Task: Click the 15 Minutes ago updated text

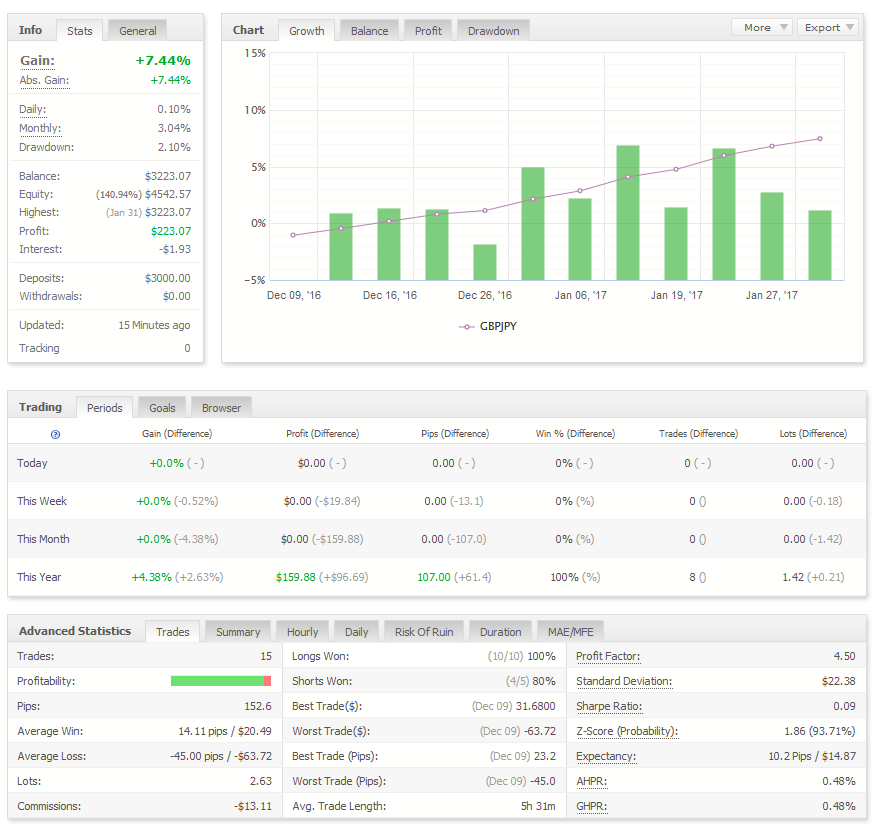Action: 154,325
